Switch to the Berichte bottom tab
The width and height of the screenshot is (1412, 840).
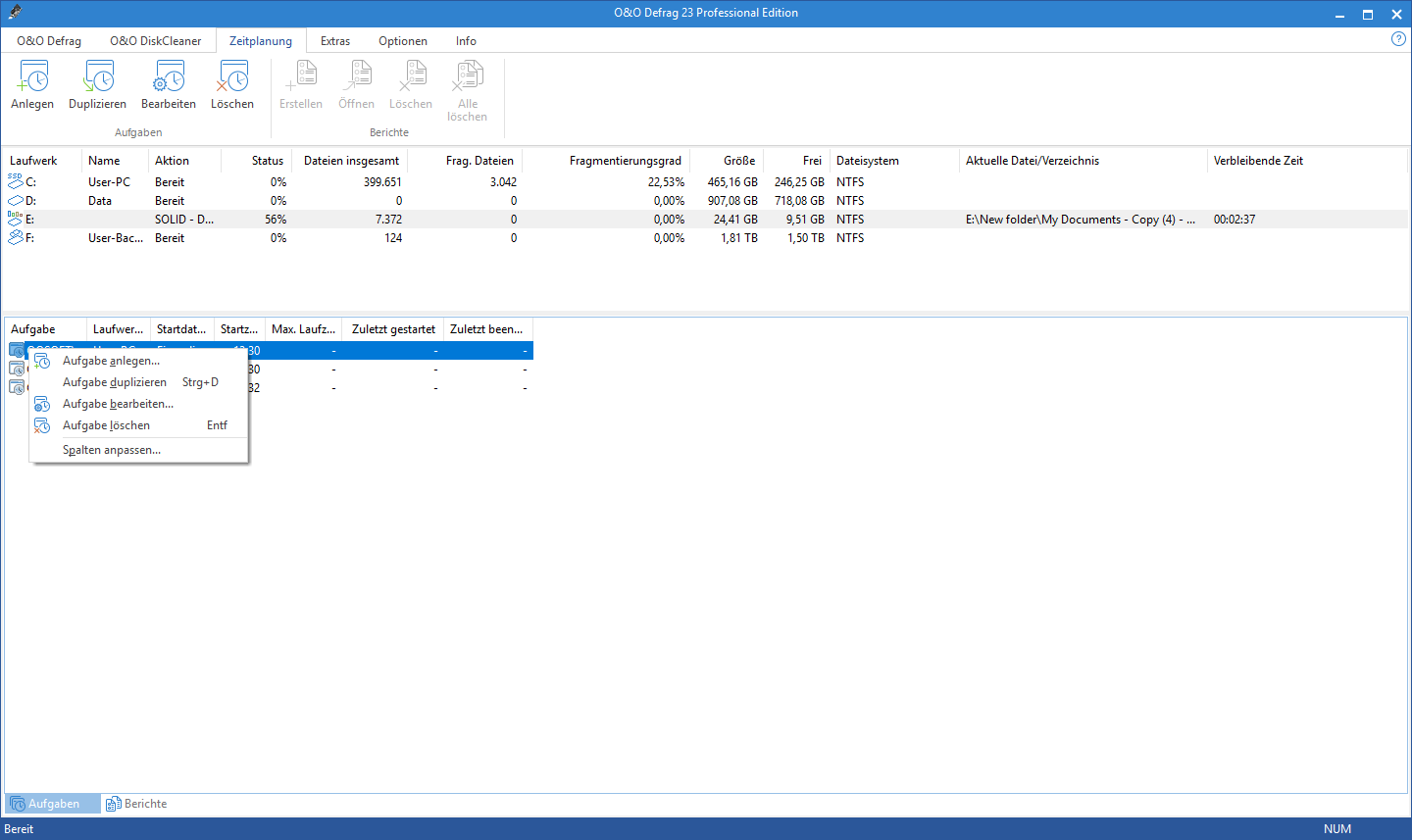tap(136, 804)
